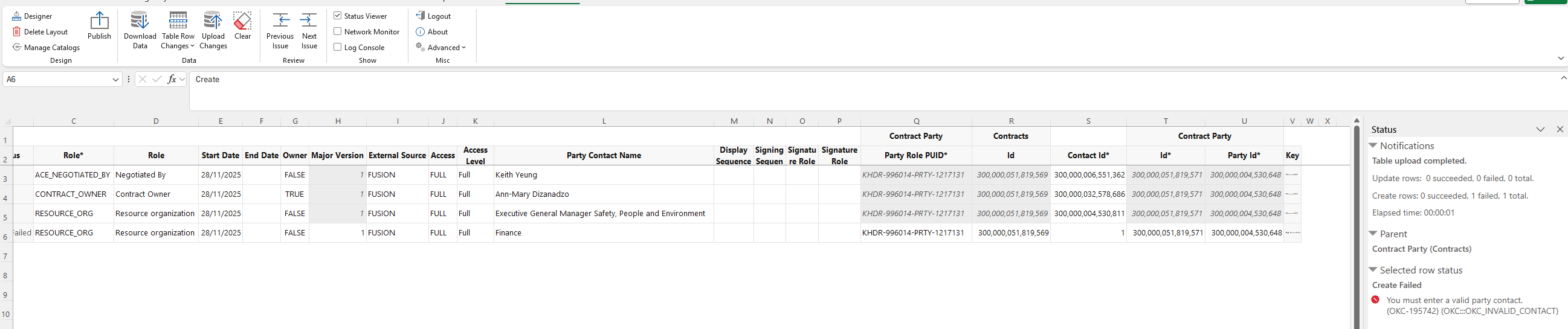The height and width of the screenshot is (329, 1568).
Task: Click Contract Party (Contracts) parent text
Action: [x=1422, y=249]
